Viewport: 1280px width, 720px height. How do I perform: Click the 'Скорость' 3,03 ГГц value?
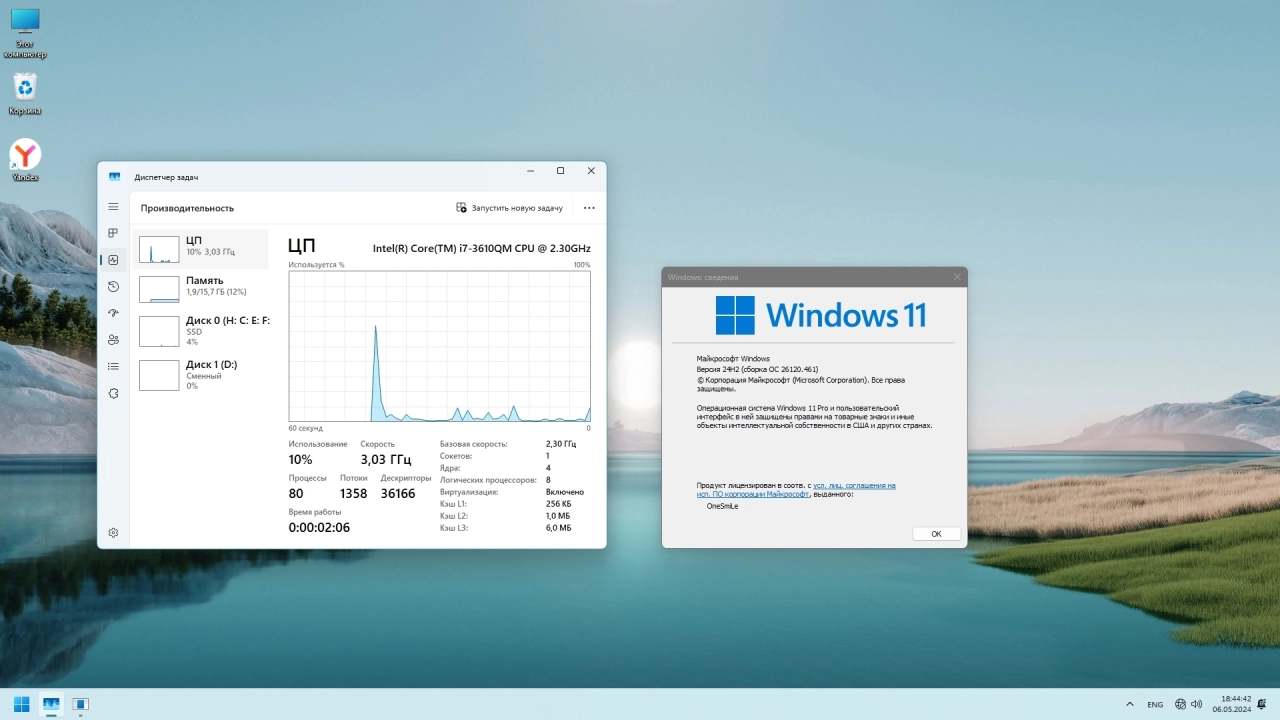[x=386, y=460]
